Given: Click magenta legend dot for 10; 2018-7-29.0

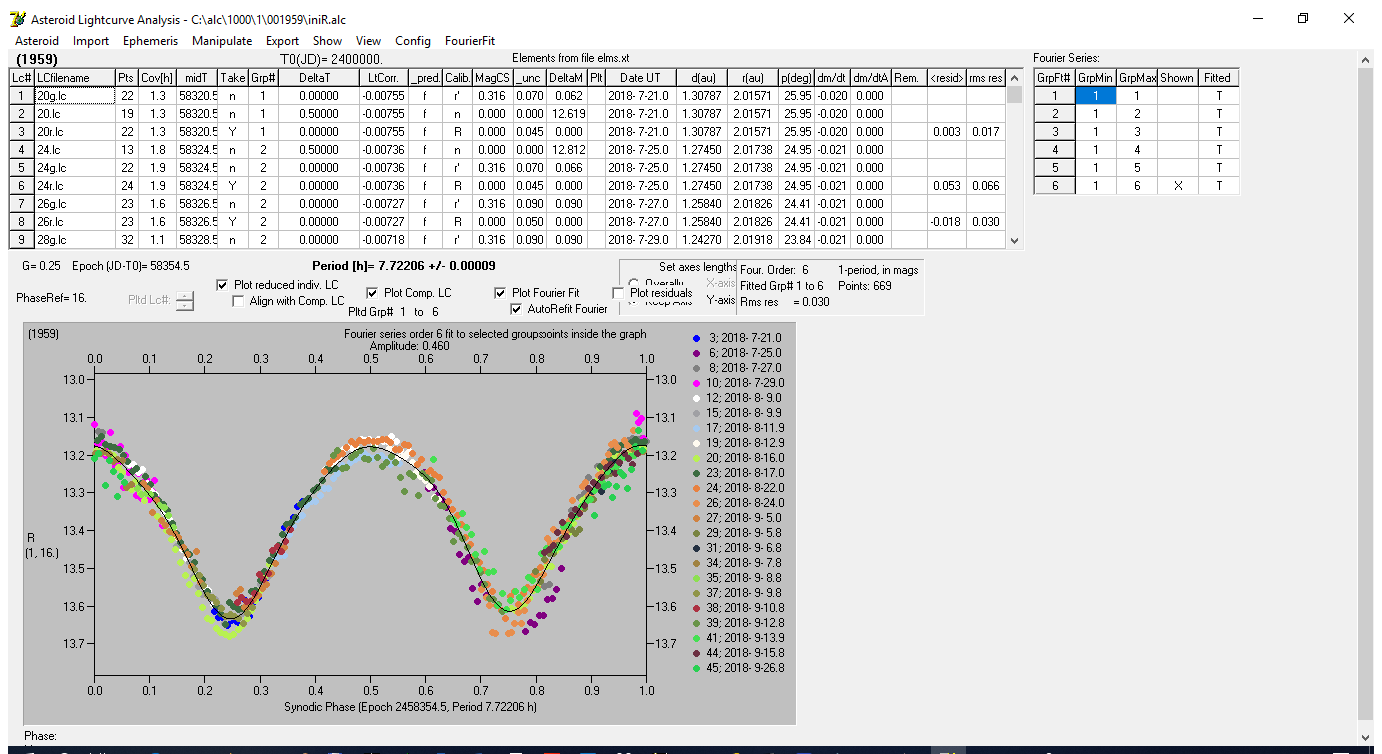Looking at the screenshot, I should (x=697, y=383).
